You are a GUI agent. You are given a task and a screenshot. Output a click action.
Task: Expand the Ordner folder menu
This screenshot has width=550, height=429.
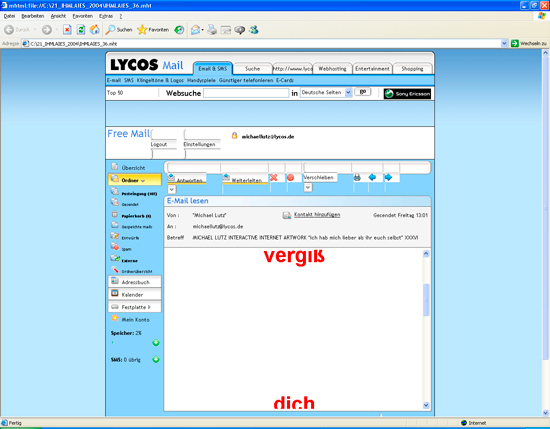[135, 180]
